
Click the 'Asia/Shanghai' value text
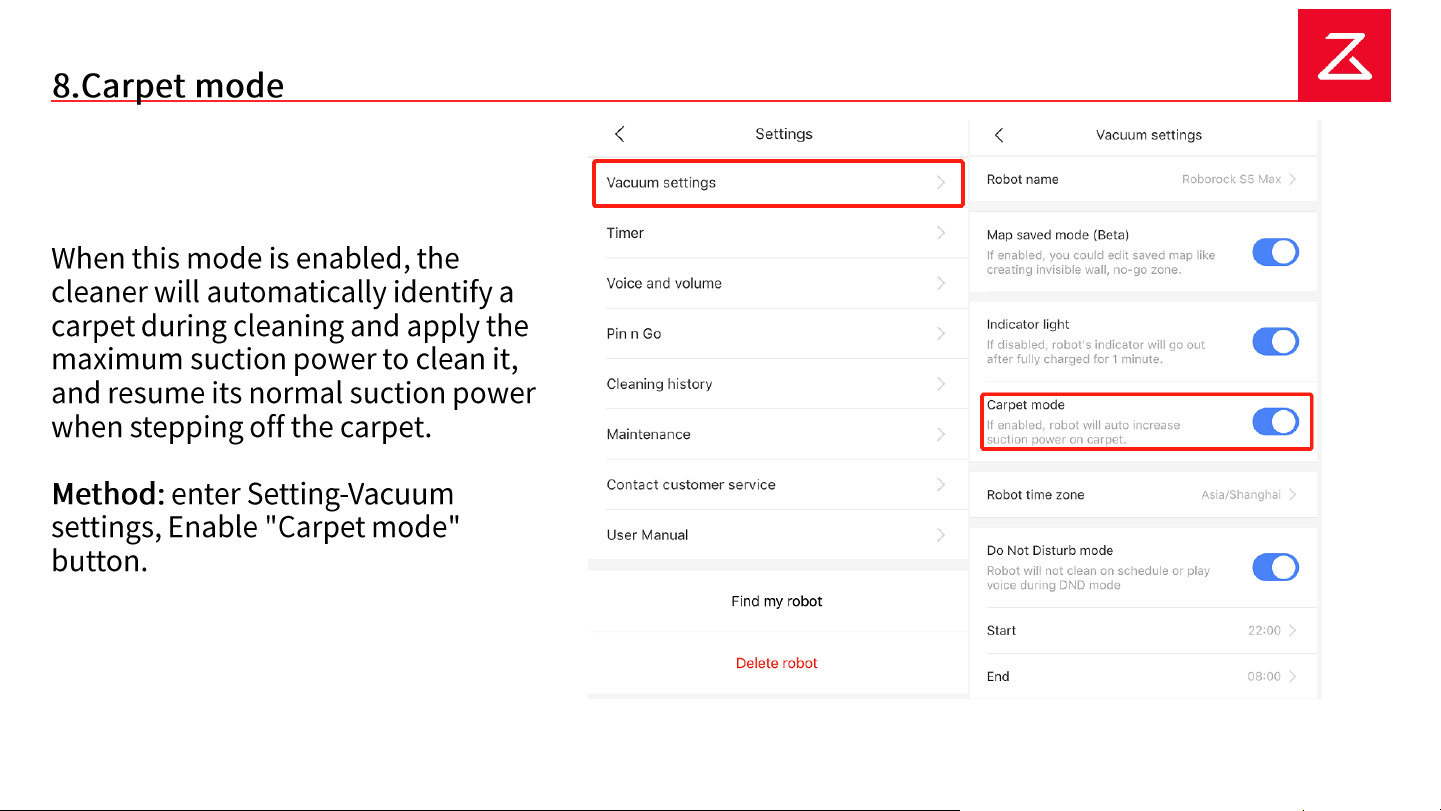[1241, 495]
